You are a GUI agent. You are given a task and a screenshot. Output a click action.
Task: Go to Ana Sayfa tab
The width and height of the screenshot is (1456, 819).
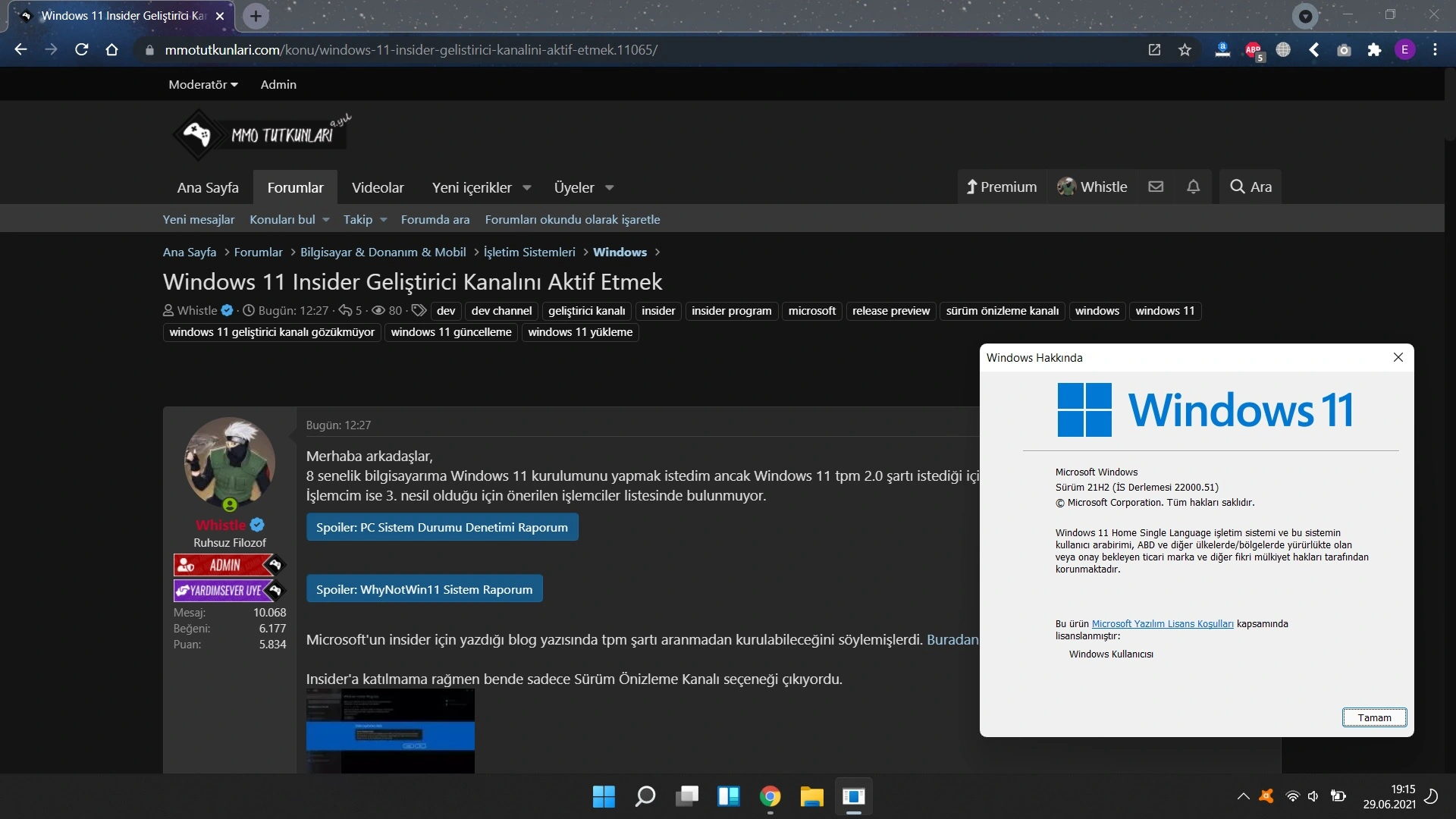click(x=208, y=187)
